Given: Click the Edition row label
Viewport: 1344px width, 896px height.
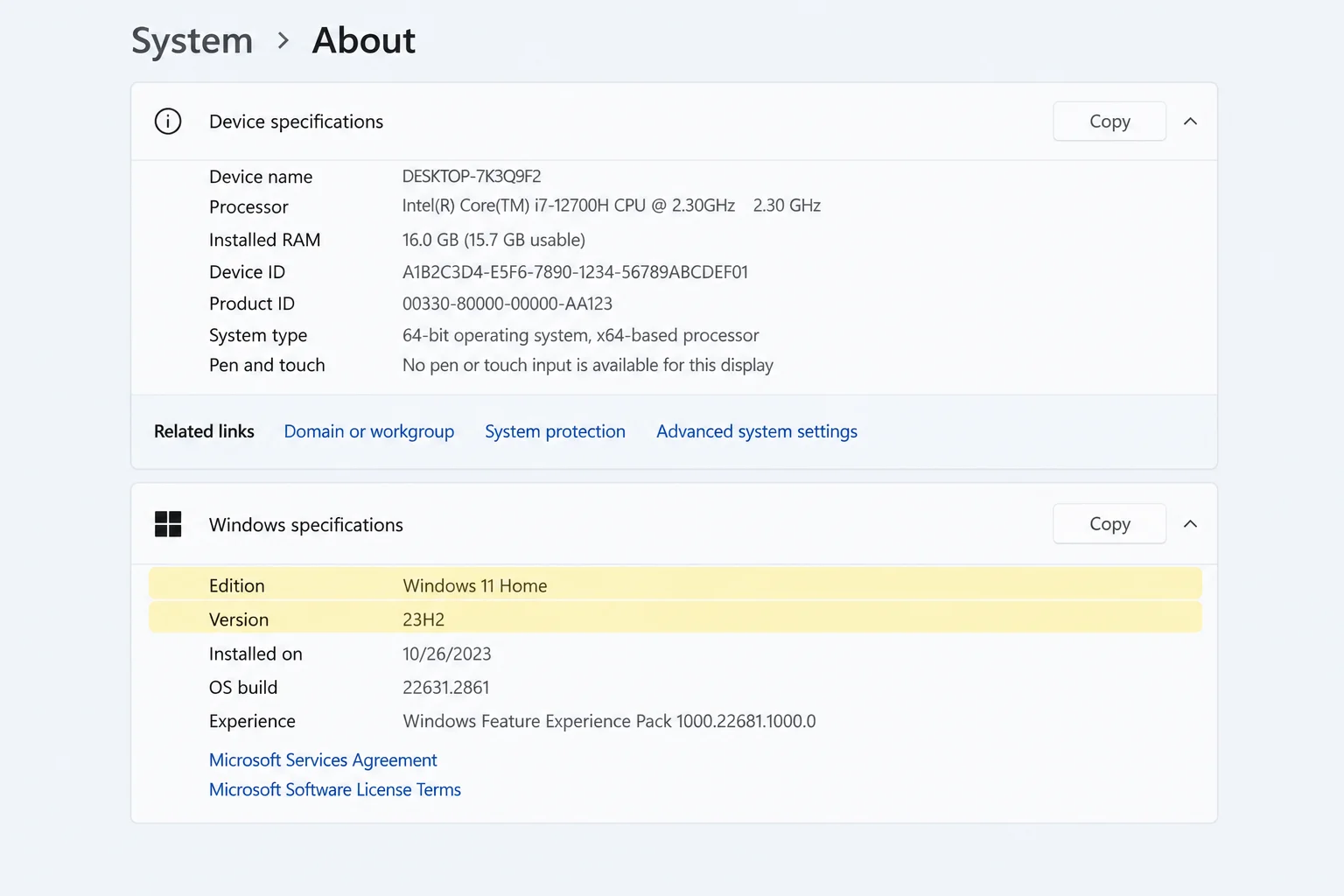Looking at the screenshot, I should [236, 586].
